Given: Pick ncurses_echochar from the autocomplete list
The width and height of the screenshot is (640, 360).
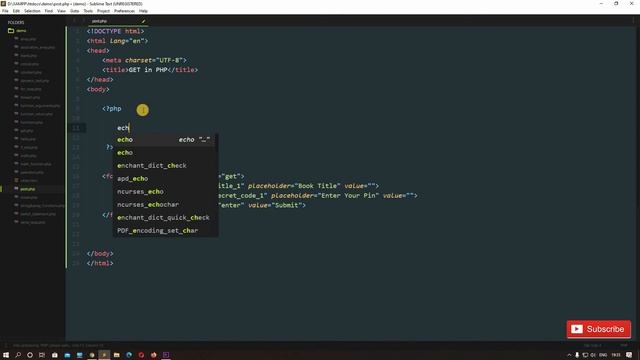Looking at the screenshot, I should pos(165,204).
